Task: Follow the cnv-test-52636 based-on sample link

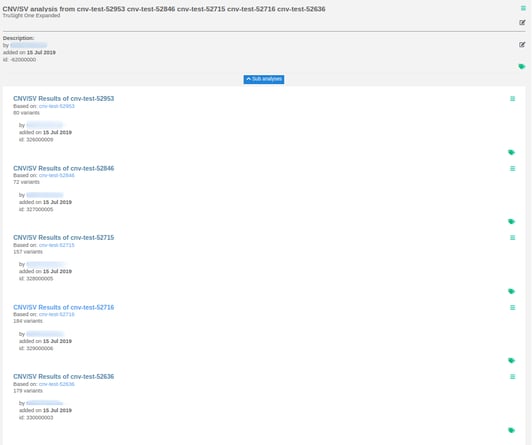Action: click(x=57, y=384)
